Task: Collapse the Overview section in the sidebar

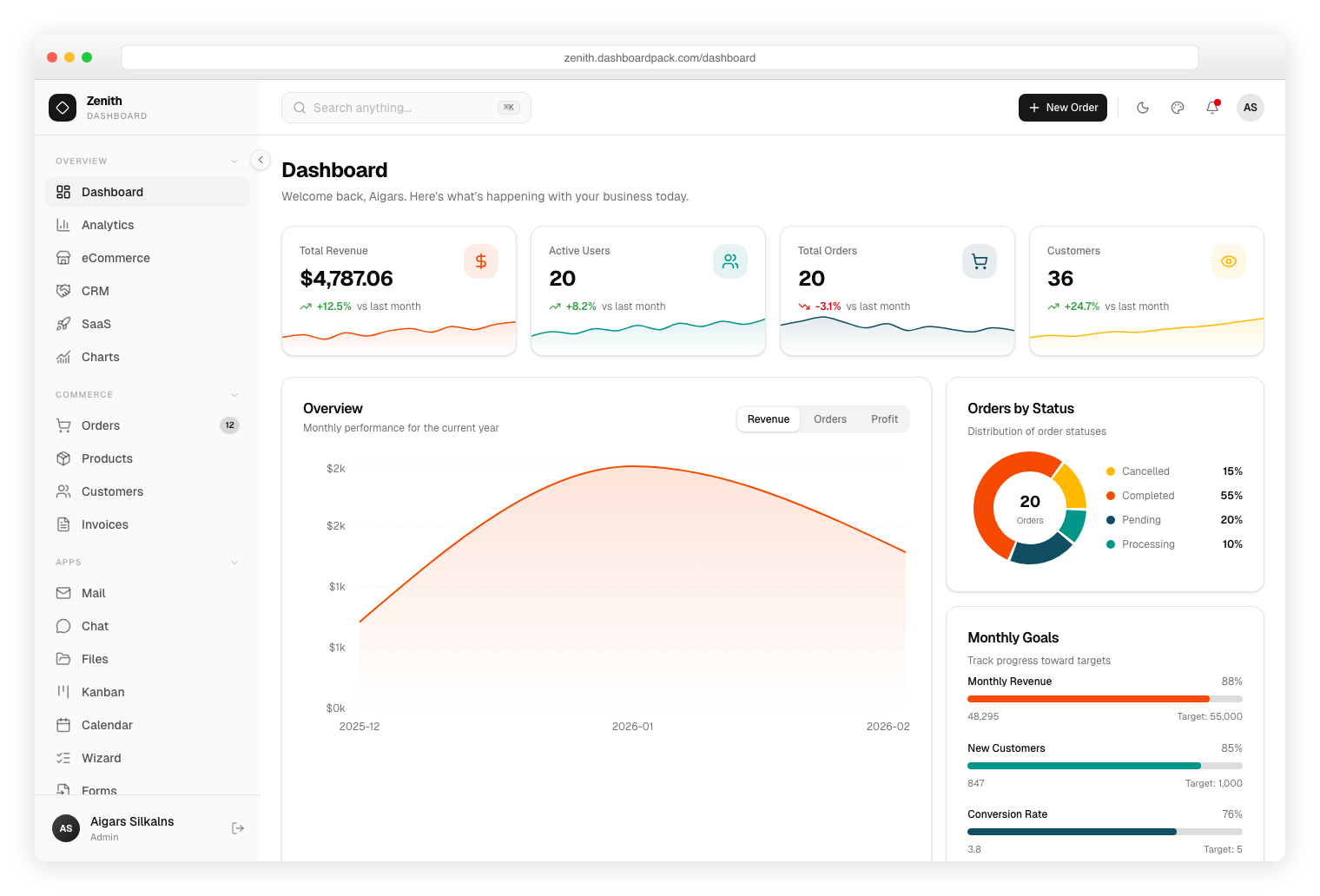Action: coord(234,161)
